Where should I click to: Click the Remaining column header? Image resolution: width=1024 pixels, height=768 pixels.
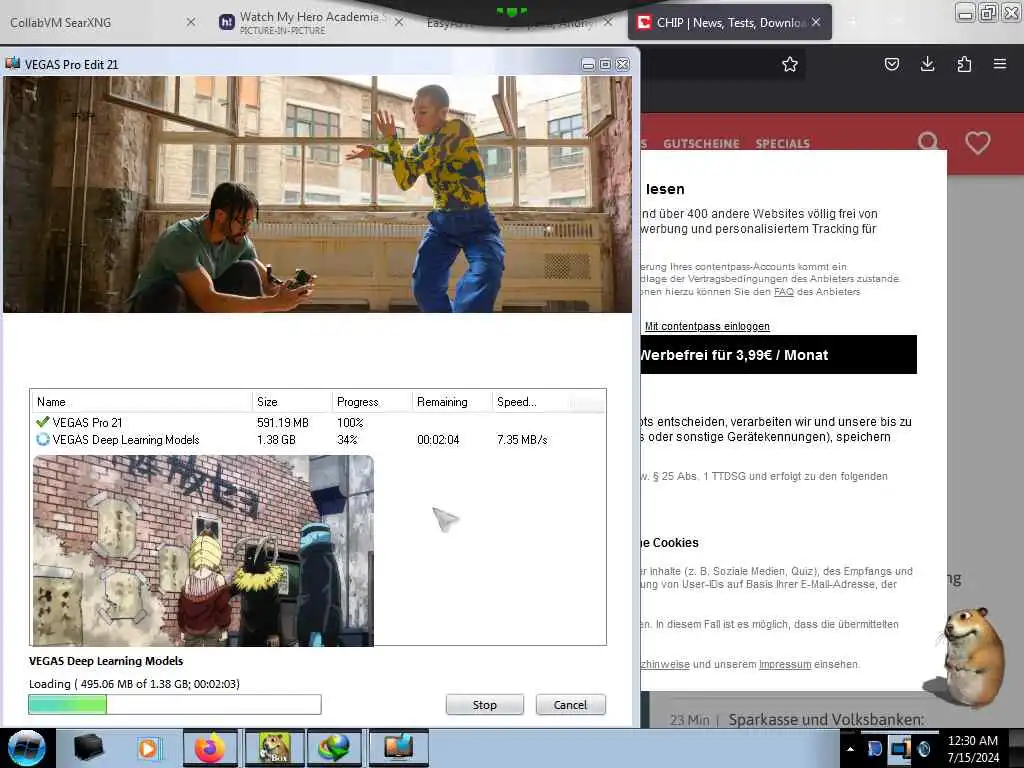[452, 402]
